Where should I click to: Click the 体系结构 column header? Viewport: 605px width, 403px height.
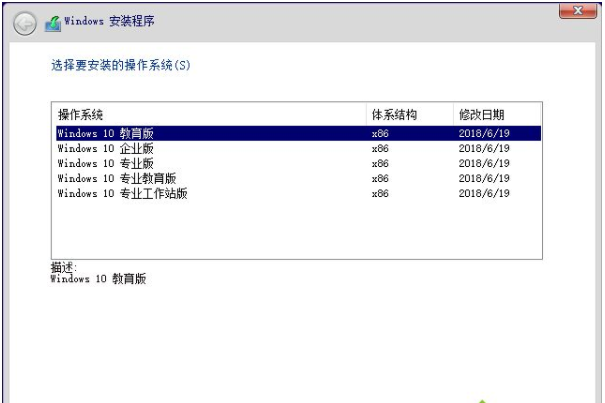click(410, 114)
